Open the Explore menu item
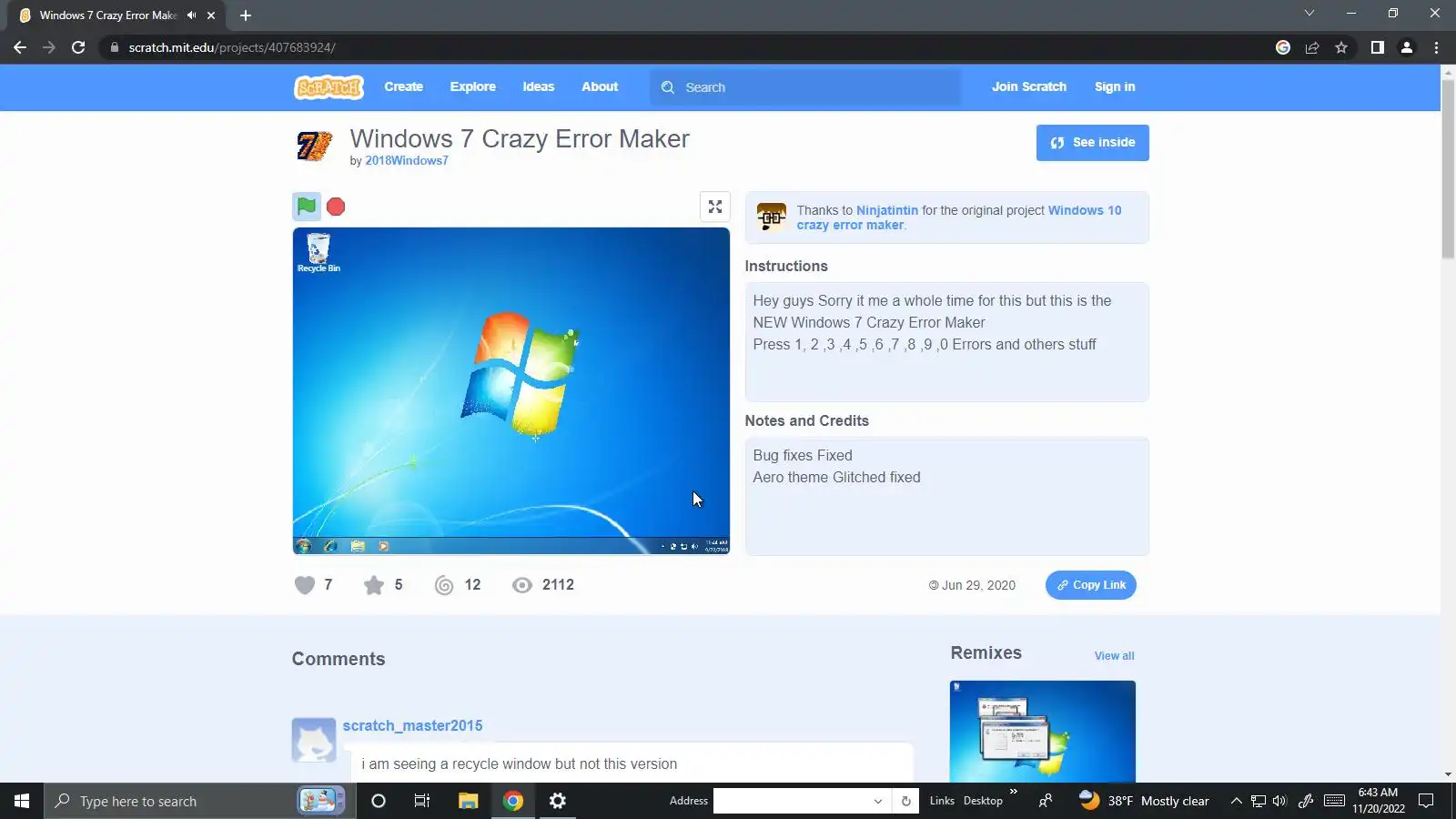This screenshot has width=1456, height=819. point(473,87)
